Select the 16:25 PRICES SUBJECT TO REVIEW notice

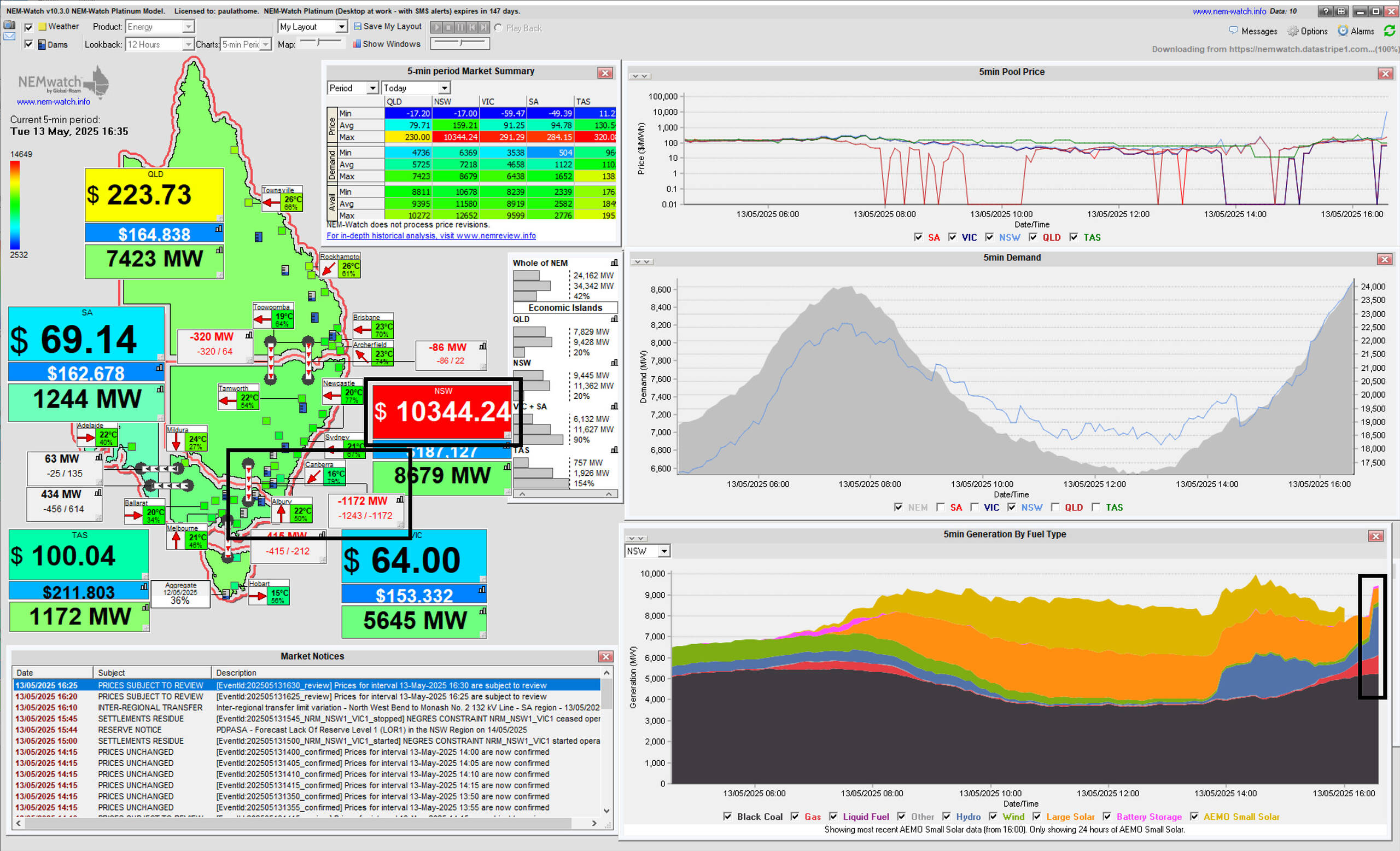point(307,685)
